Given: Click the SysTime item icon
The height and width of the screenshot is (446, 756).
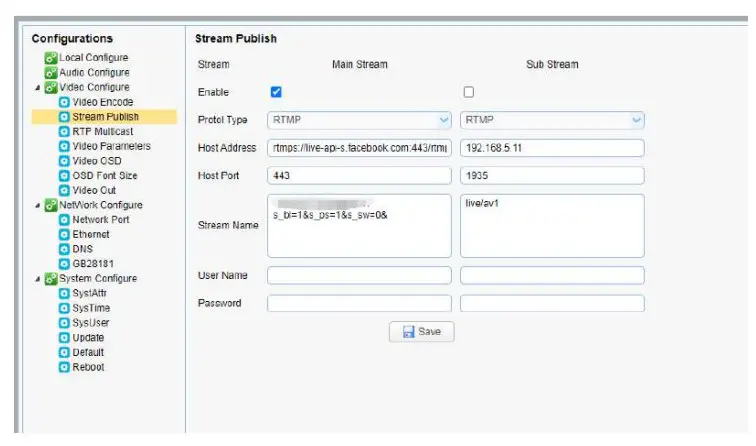Looking at the screenshot, I should click(x=64, y=308).
